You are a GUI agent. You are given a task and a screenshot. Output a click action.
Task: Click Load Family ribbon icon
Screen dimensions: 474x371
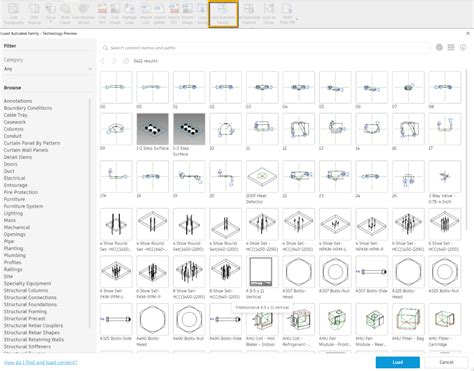click(202, 13)
